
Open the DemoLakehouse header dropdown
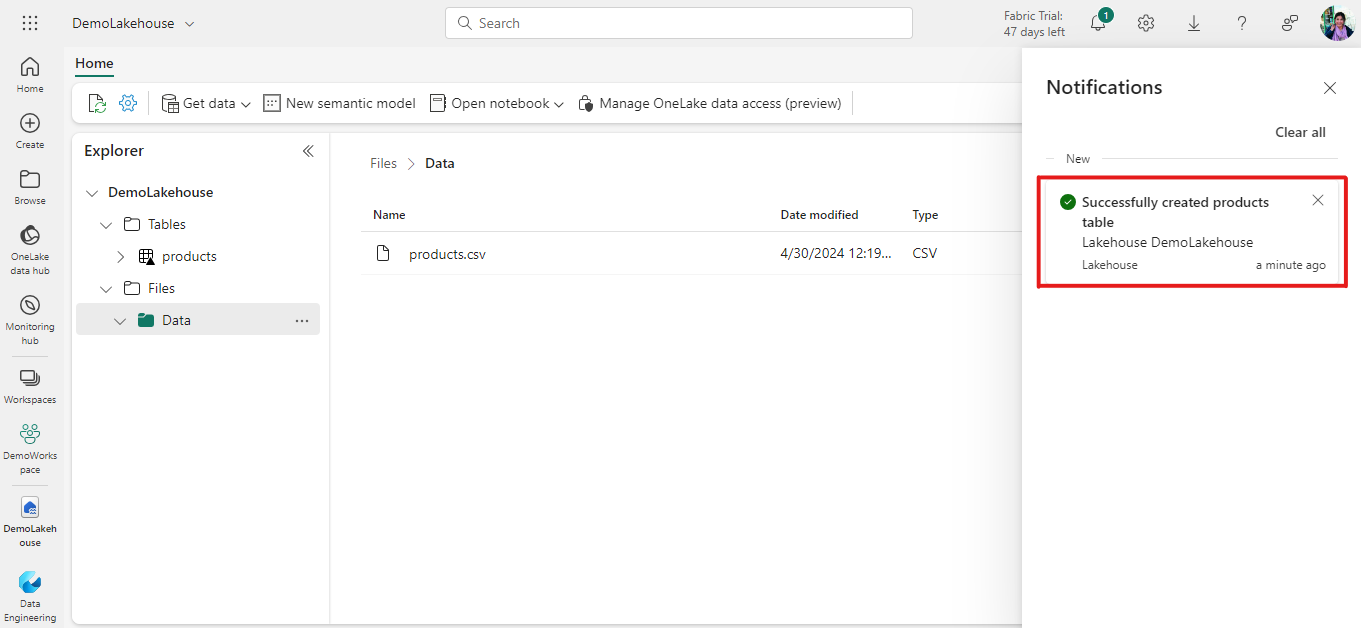tap(190, 23)
